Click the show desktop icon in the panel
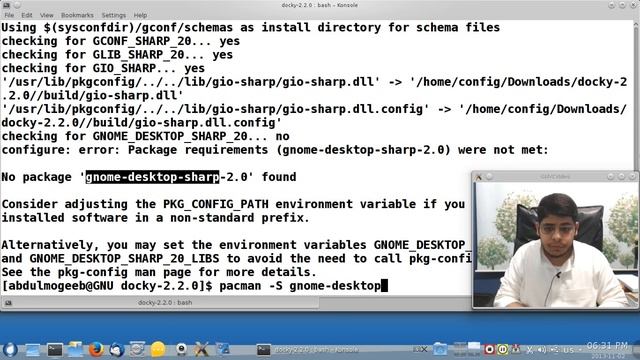This screenshot has width=640, height=360. 33,350
